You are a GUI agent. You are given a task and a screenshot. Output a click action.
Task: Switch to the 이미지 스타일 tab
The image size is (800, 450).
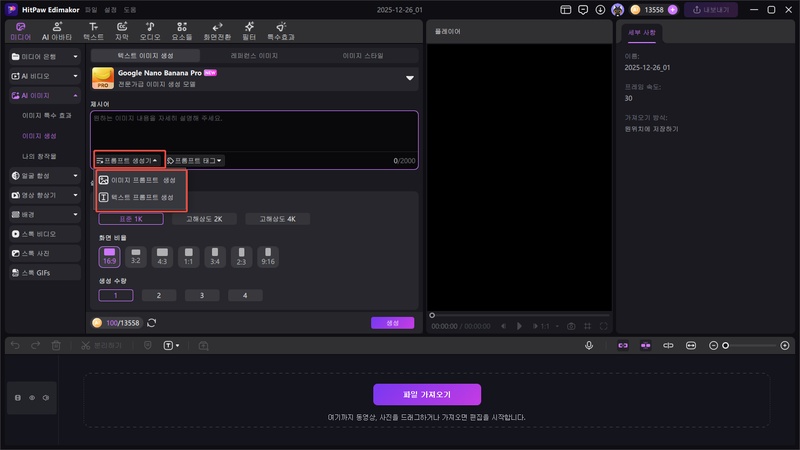[x=363, y=56]
